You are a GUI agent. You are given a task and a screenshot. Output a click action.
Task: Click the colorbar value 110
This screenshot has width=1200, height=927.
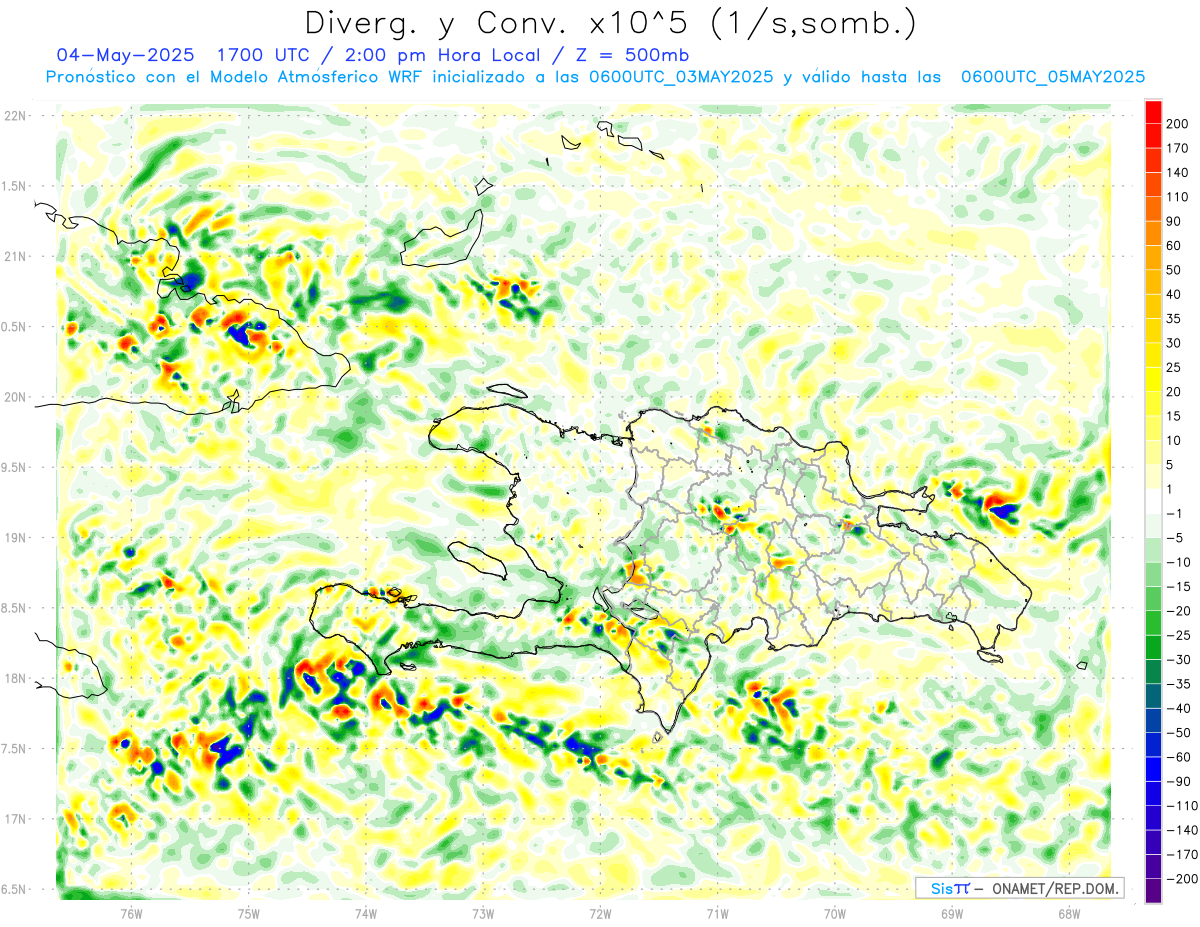tap(1178, 197)
